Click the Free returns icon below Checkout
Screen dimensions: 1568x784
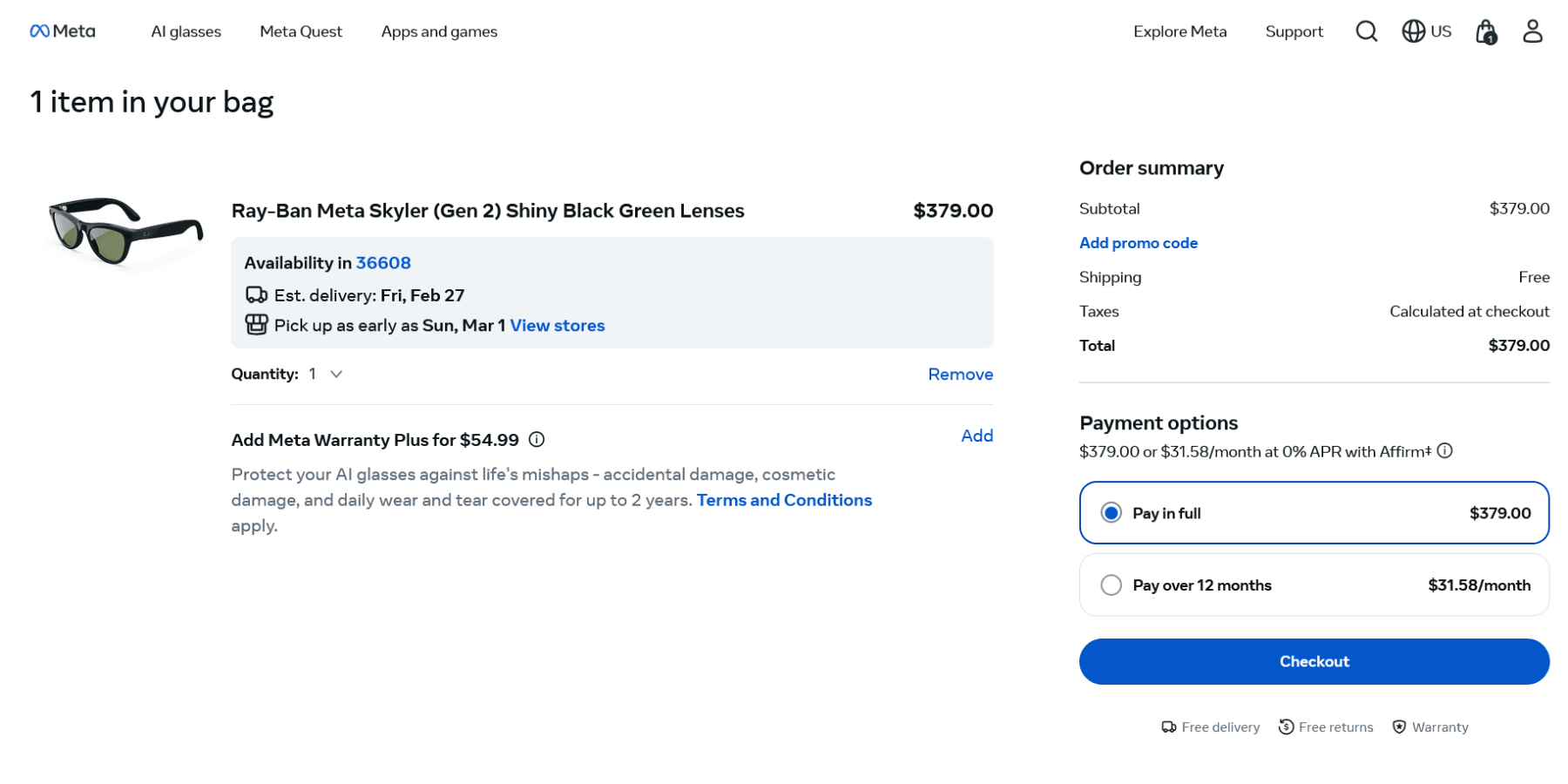coord(1285,726)
